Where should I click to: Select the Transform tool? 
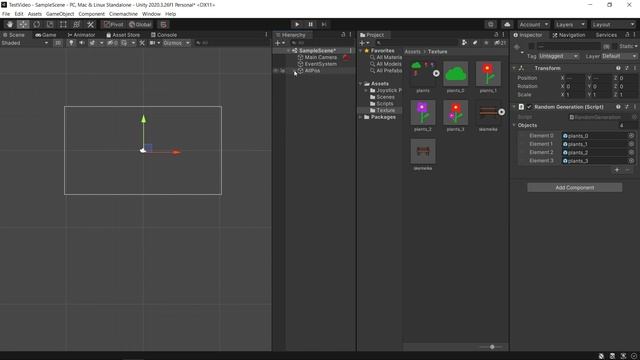(x=77, y=24)
